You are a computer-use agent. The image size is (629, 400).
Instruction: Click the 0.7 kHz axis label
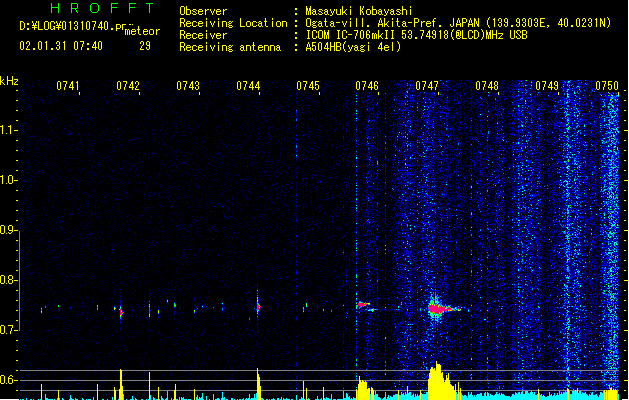point(8,330)
